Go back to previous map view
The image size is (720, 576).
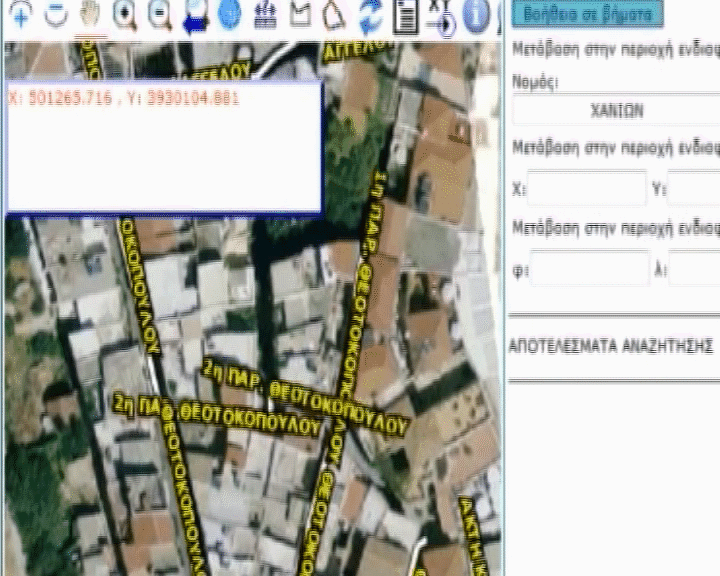195,17
